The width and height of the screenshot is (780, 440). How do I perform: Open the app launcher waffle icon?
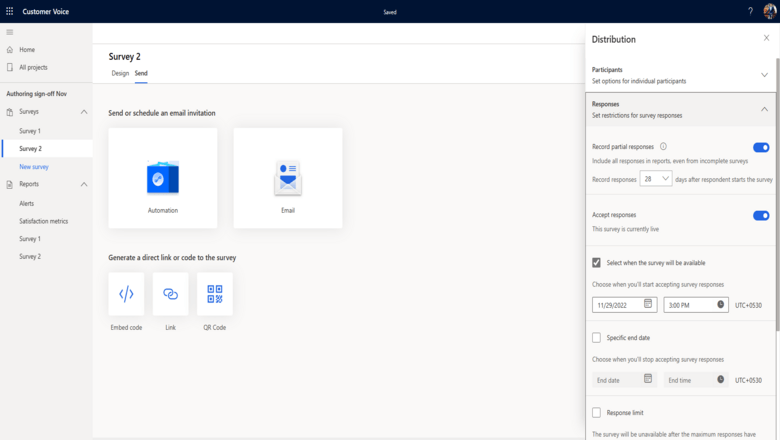tap(10, 11)
